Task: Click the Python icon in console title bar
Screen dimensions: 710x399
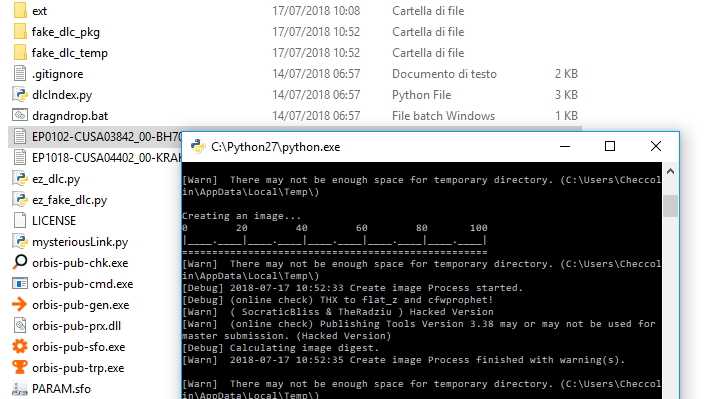Action: click(198, 146)
